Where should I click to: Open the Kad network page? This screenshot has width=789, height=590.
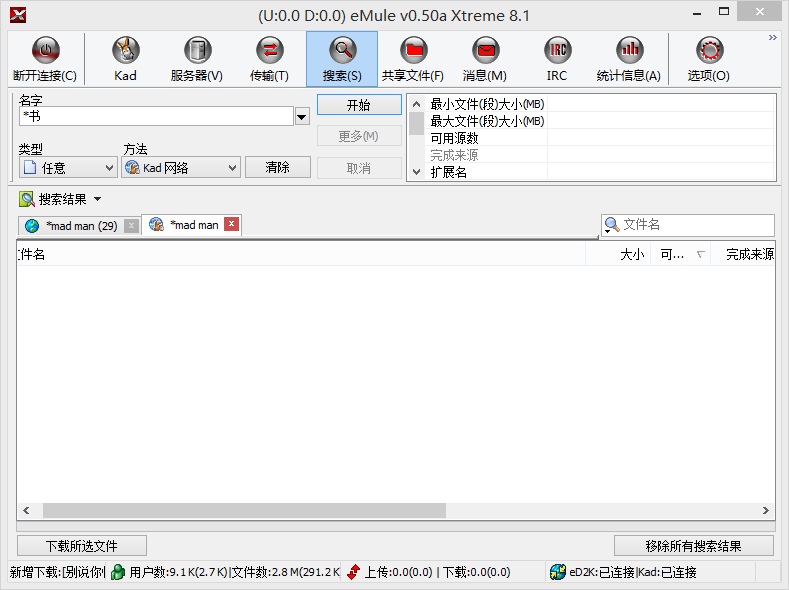click(125, 59)
